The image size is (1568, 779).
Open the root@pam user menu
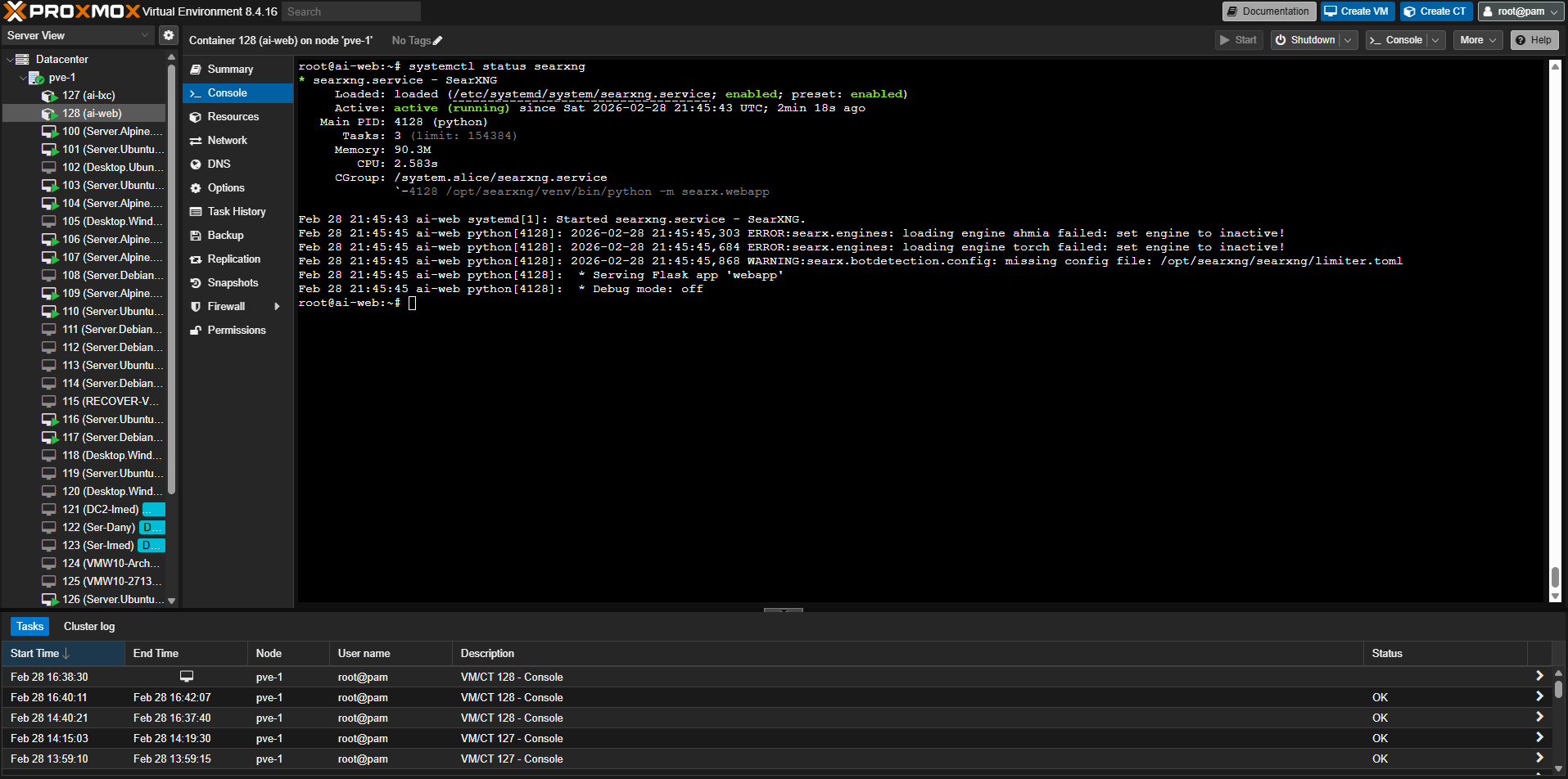tap(1521, 11)
